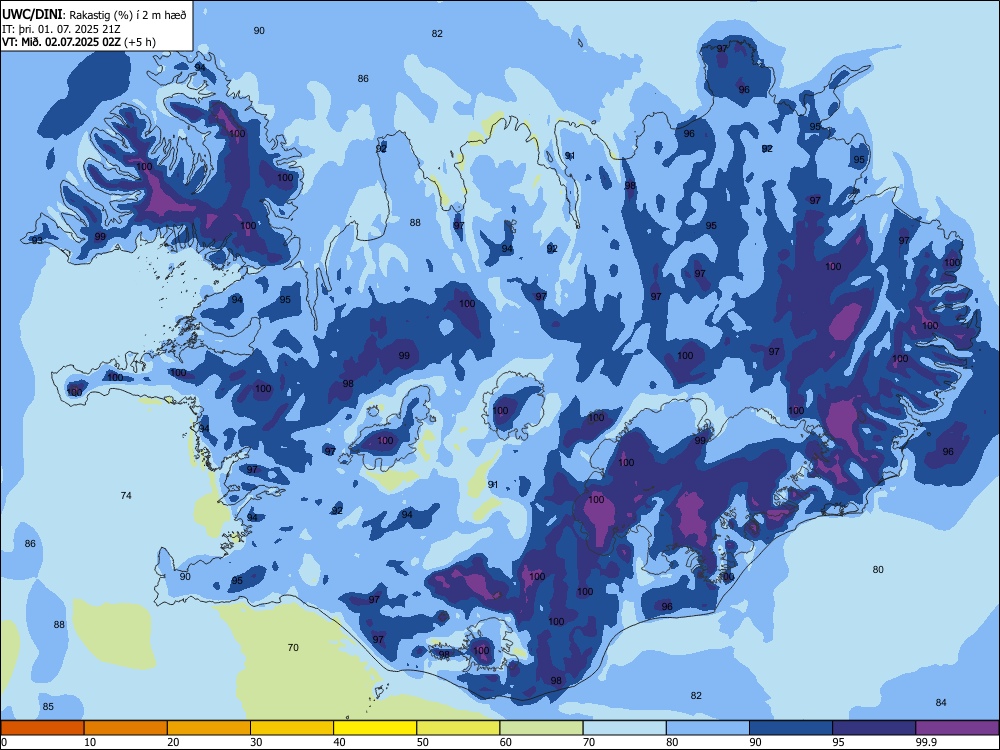Click the map value 74 over the sea

click(126, 496)
